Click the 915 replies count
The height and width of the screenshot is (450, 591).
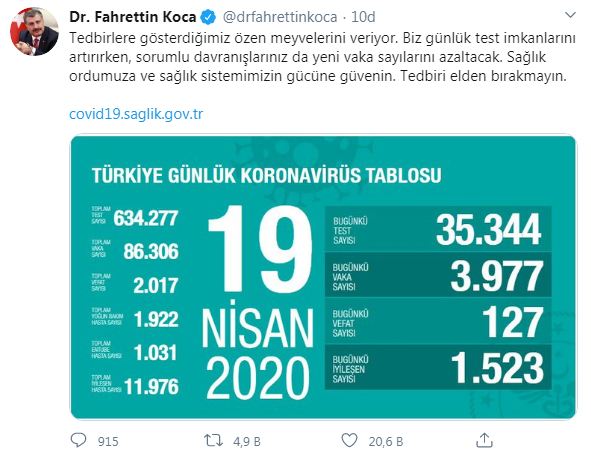click(108, 441)
